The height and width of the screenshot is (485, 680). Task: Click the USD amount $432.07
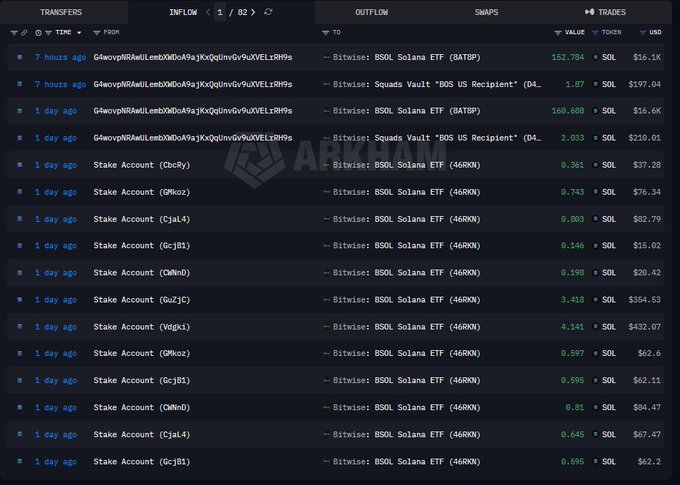tap(644, 327)
